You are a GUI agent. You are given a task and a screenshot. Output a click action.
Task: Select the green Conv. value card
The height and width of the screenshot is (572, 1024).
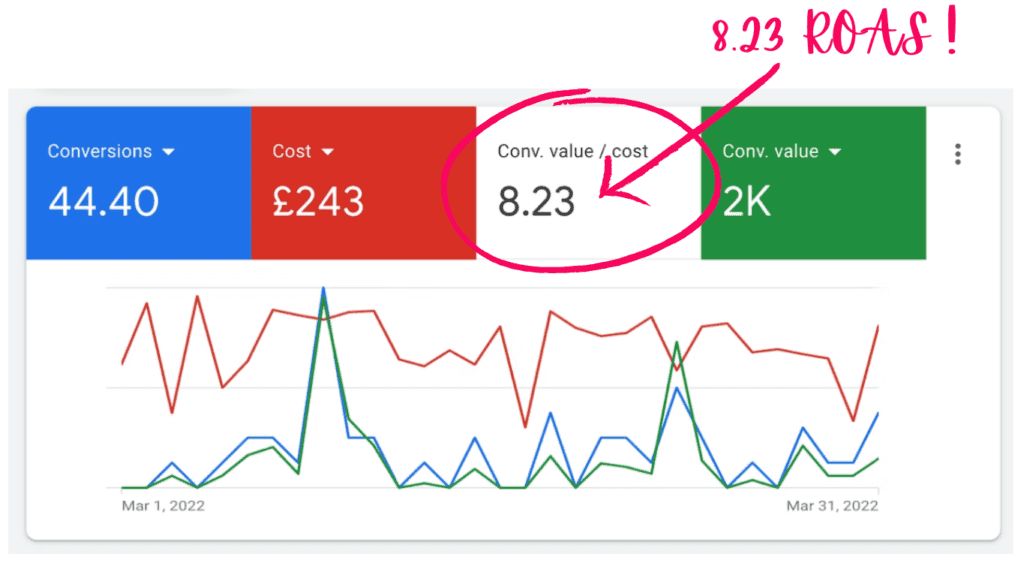pyautogui.click(x=814, y=183)
